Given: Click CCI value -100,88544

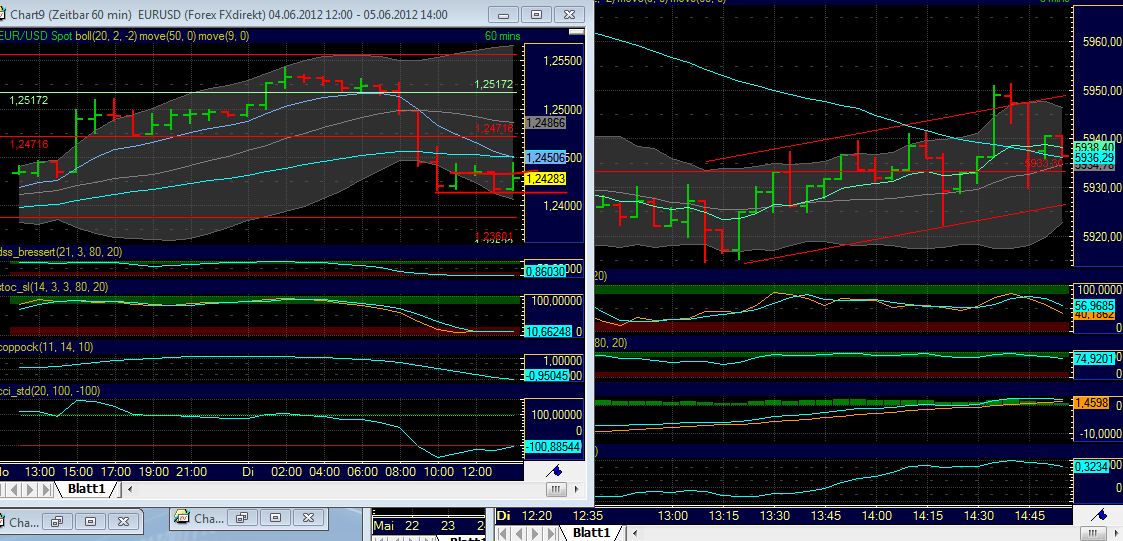Looking at the screenshot, I should point(552,447).
